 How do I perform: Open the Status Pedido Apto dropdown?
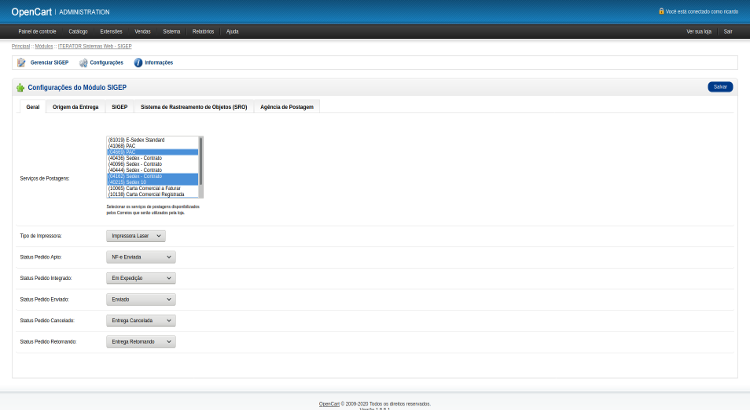pos(141,257)
